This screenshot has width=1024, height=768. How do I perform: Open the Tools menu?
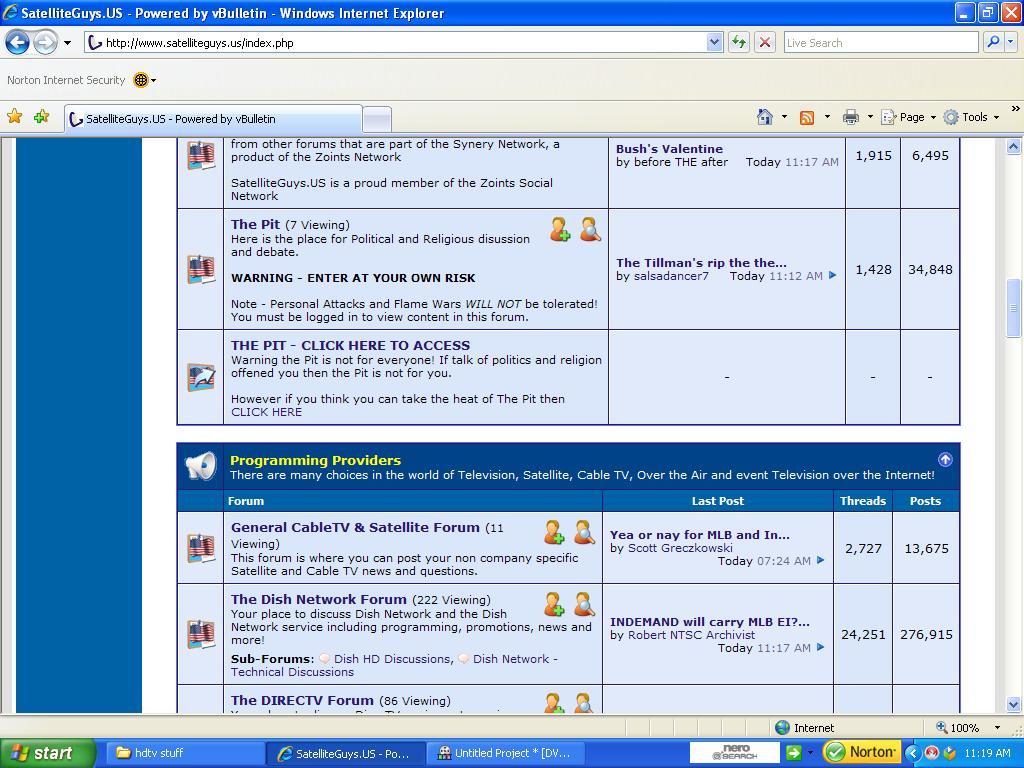972,118
